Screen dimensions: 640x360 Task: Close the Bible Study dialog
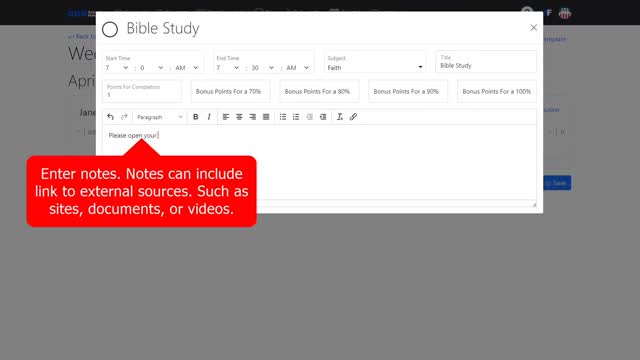(533, 27)
